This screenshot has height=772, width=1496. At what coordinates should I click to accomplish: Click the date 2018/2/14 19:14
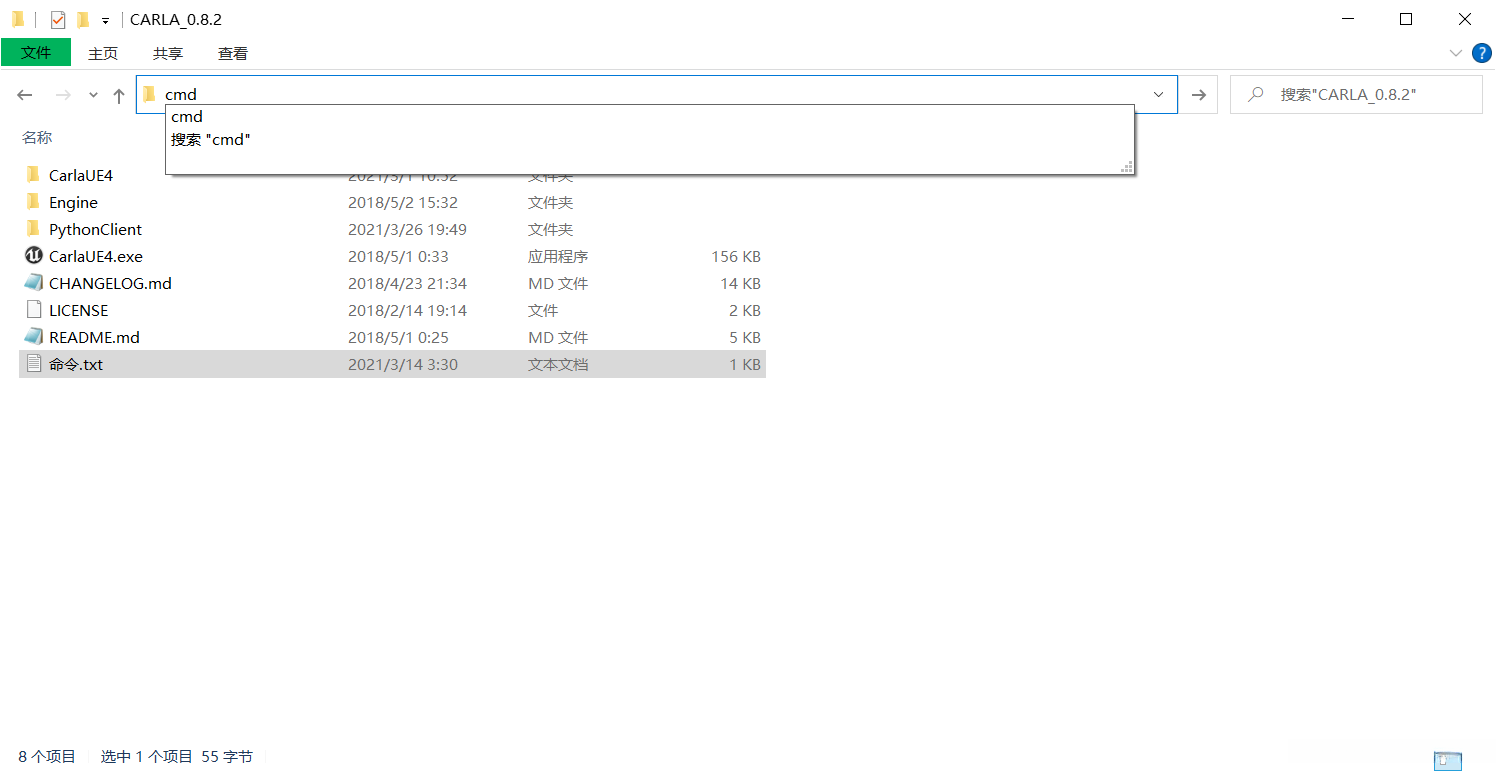tap(408, 310)
